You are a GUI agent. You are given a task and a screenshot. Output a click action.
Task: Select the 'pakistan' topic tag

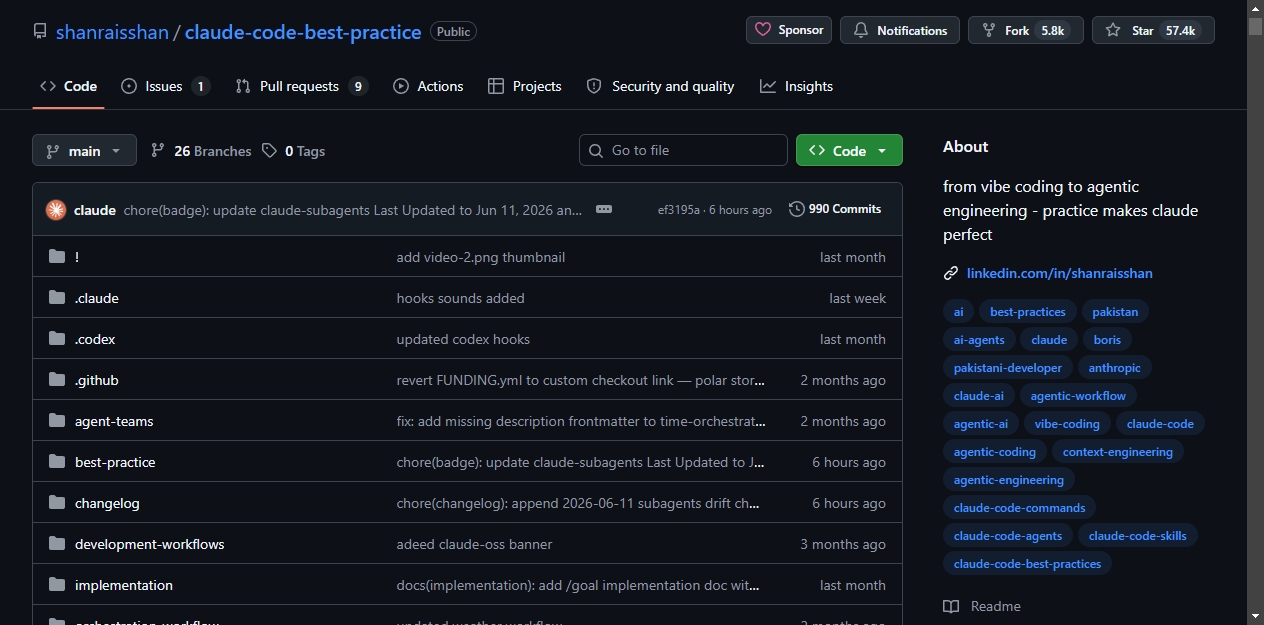point(1115,312)
